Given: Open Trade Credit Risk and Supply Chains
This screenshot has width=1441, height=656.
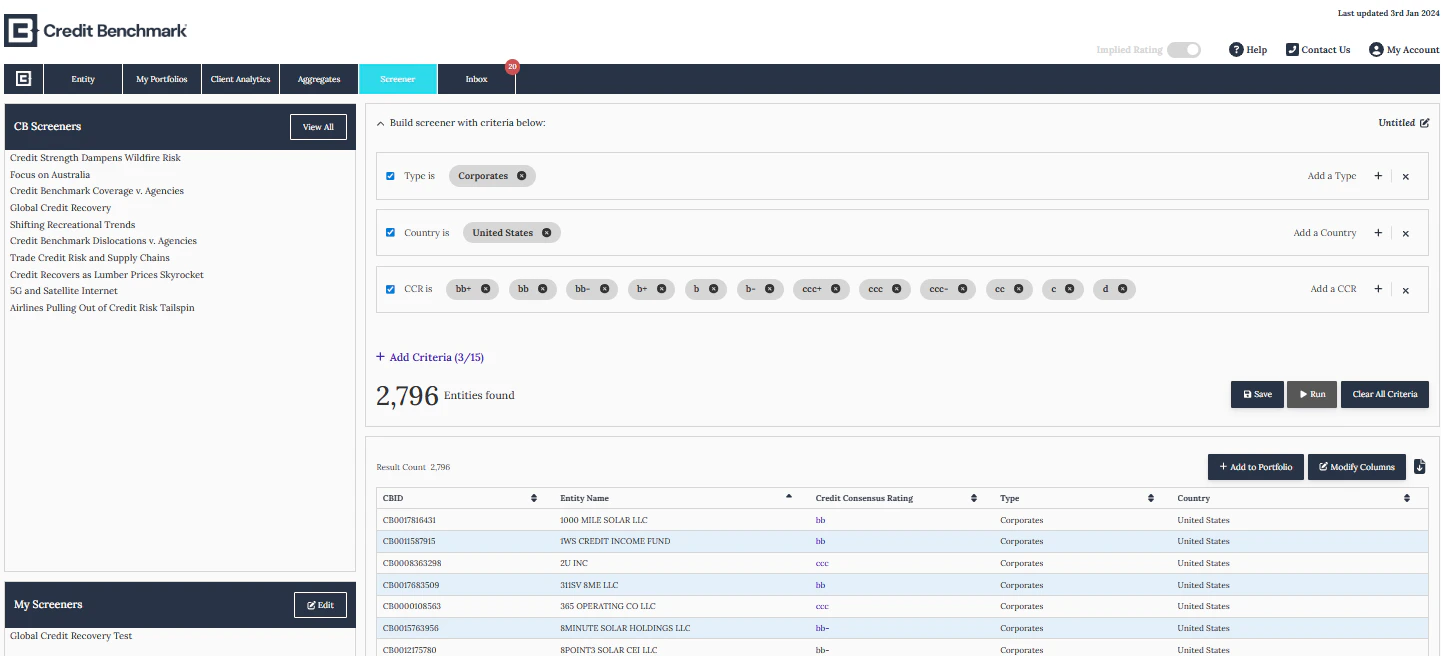Looking at the screenshot, I should coord(90,258).
